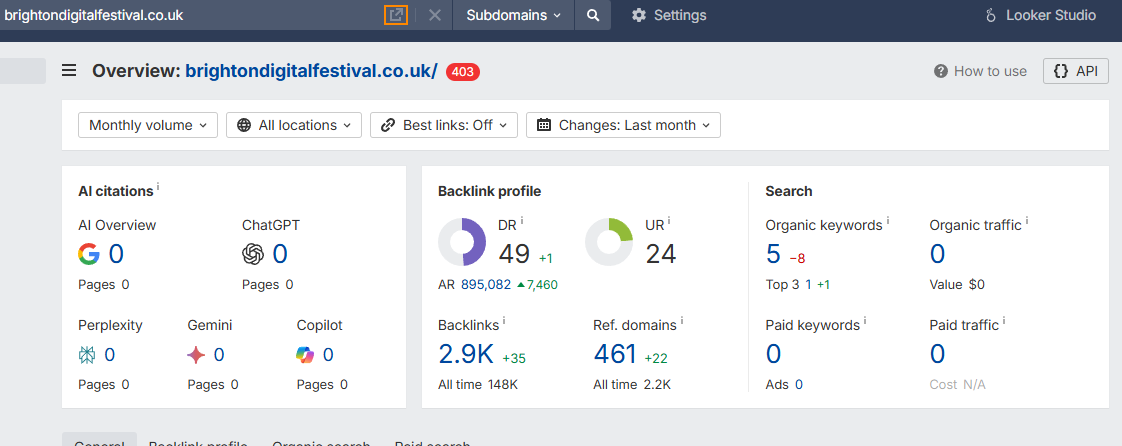Show the Ref. domains info tooltip icon
This screenshot has height=446, width=1122.
(682, 321)
